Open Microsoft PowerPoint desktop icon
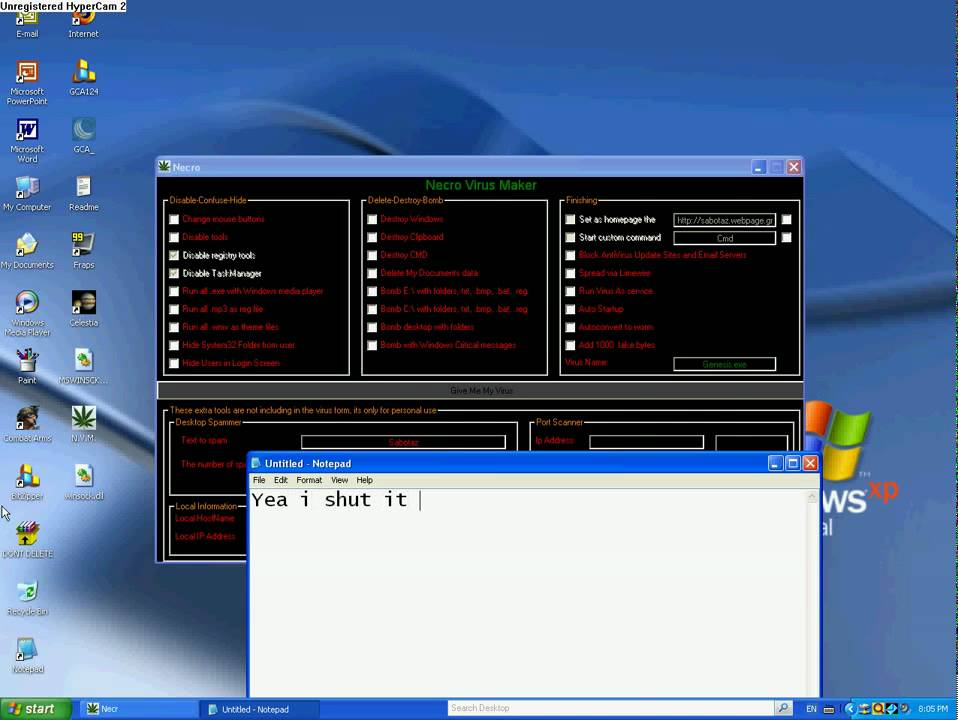Screen dimensions: 958x720 coord(27,83)
